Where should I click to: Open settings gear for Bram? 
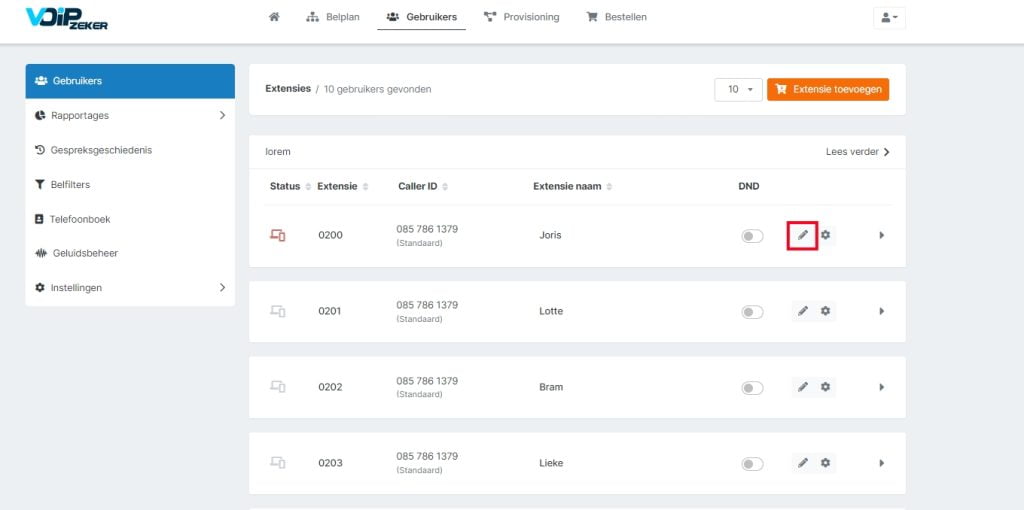click(x=825, y=387)
